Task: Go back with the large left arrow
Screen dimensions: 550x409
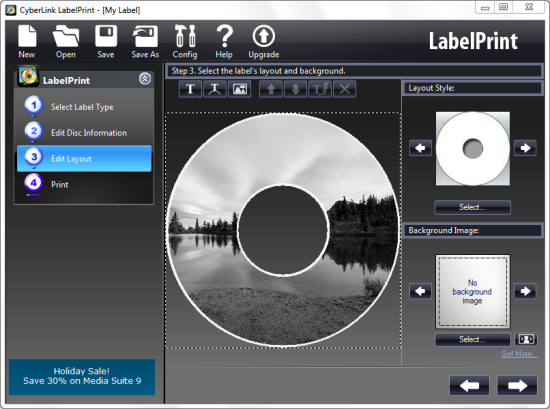Action: (x=469, y=385)
